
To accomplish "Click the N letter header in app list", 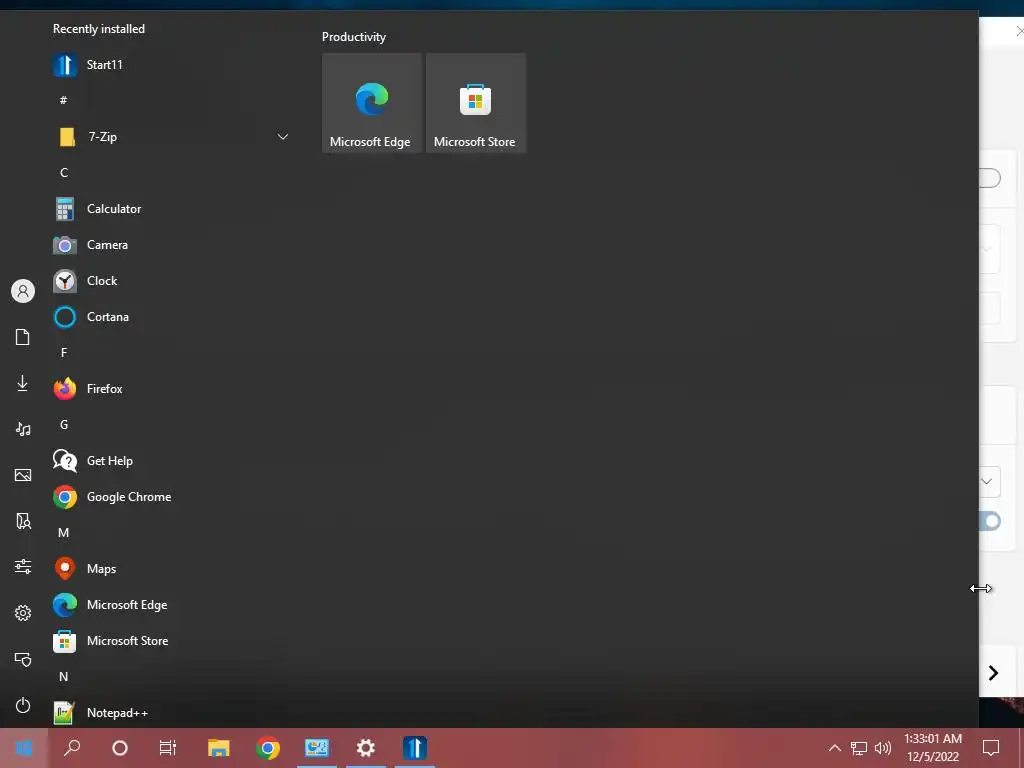I will point(63,677).
